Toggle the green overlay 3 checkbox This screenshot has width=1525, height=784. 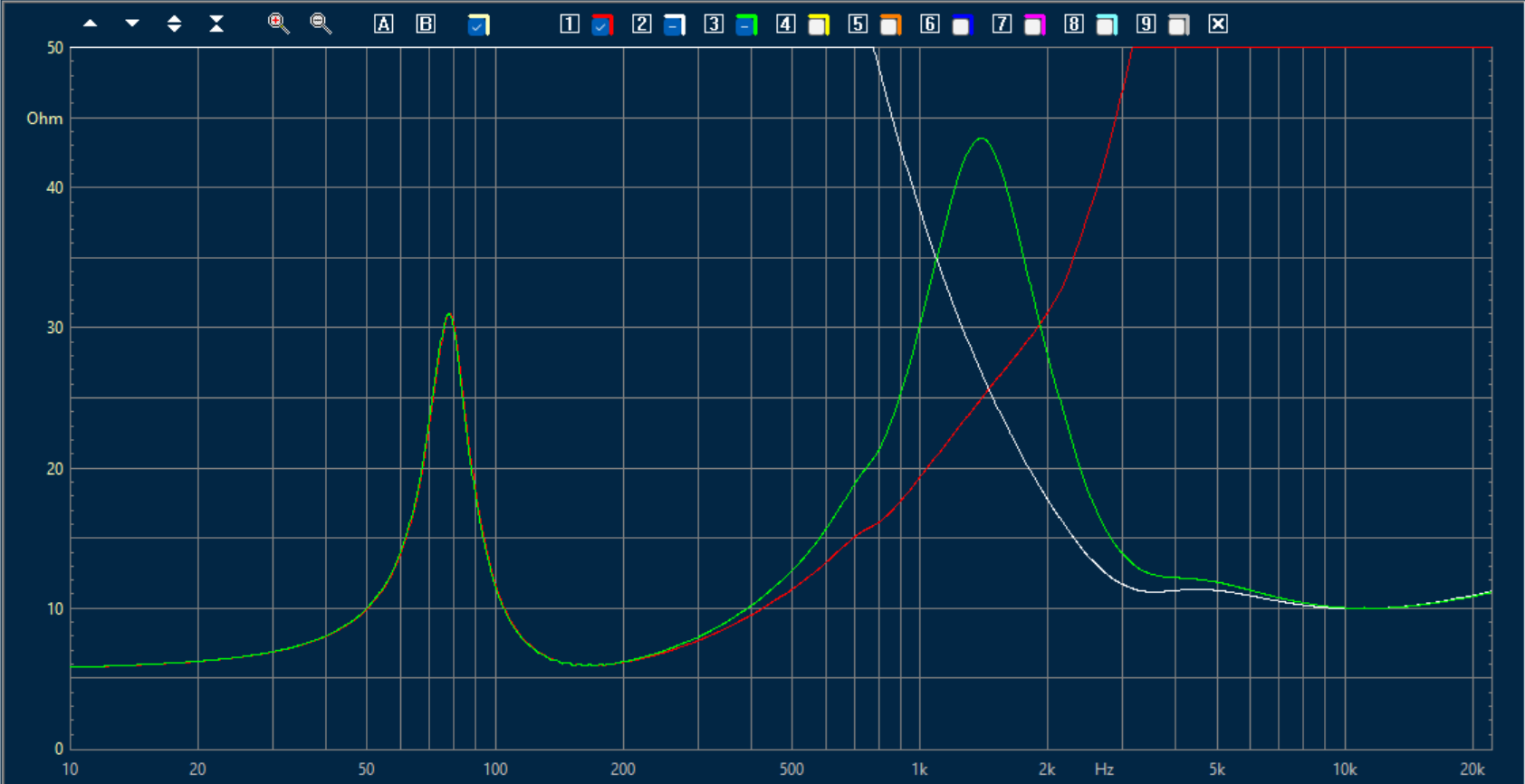coord(746,25)
